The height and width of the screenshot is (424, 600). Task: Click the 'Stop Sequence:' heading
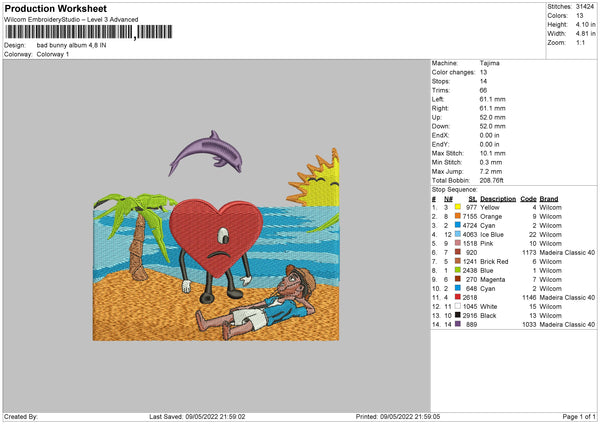(455, 189)
